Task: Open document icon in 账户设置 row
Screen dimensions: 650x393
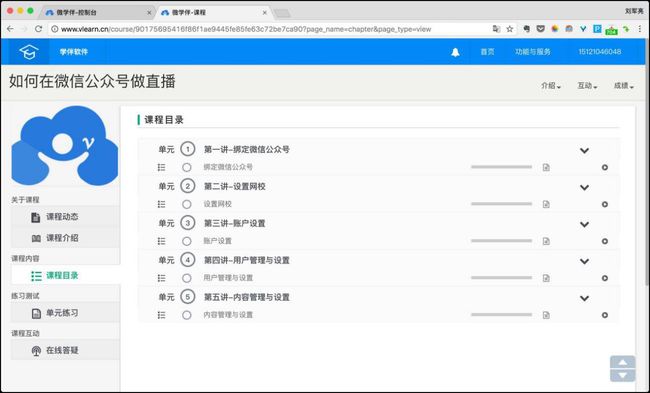Action: 546,241
